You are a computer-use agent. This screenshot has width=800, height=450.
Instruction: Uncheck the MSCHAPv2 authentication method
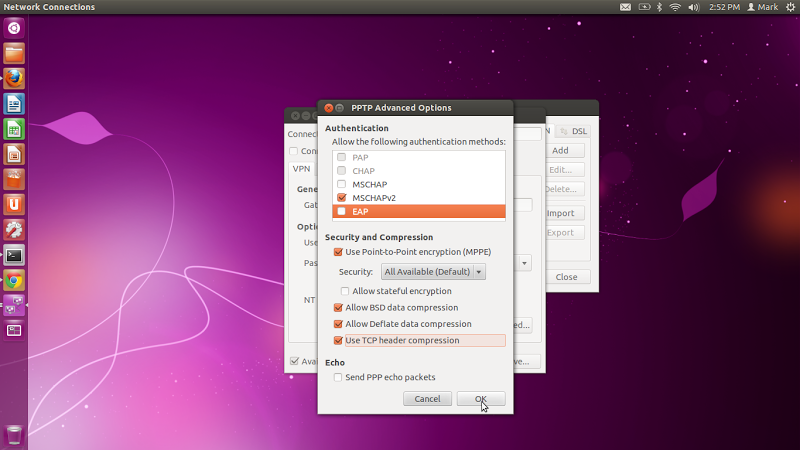[x=342, y=197]
